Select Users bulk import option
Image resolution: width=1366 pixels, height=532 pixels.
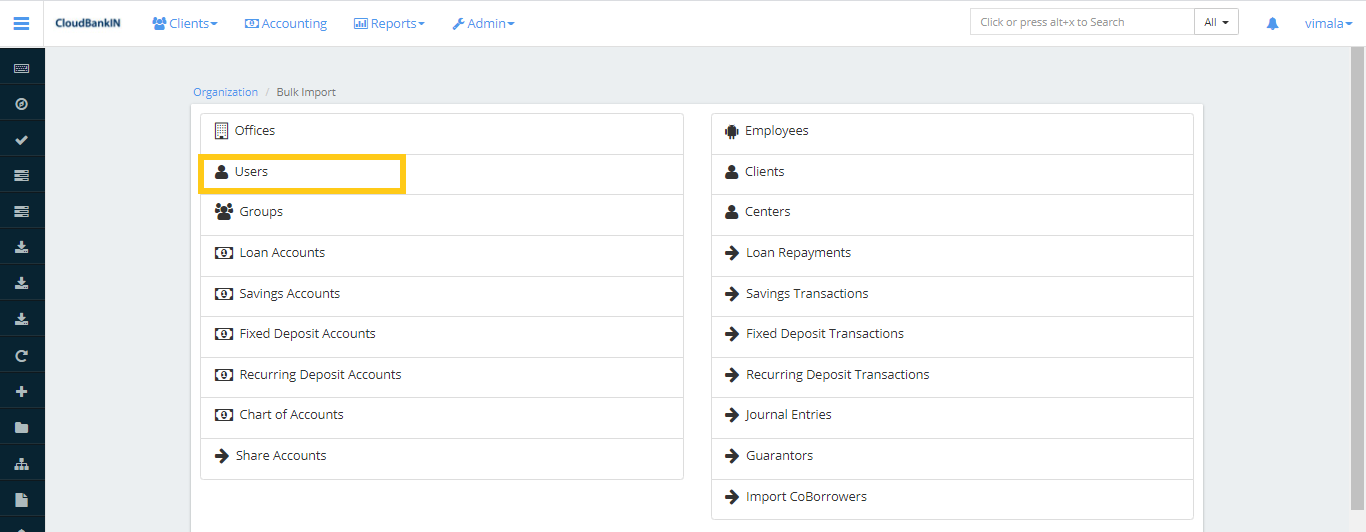tap(251, 172)
